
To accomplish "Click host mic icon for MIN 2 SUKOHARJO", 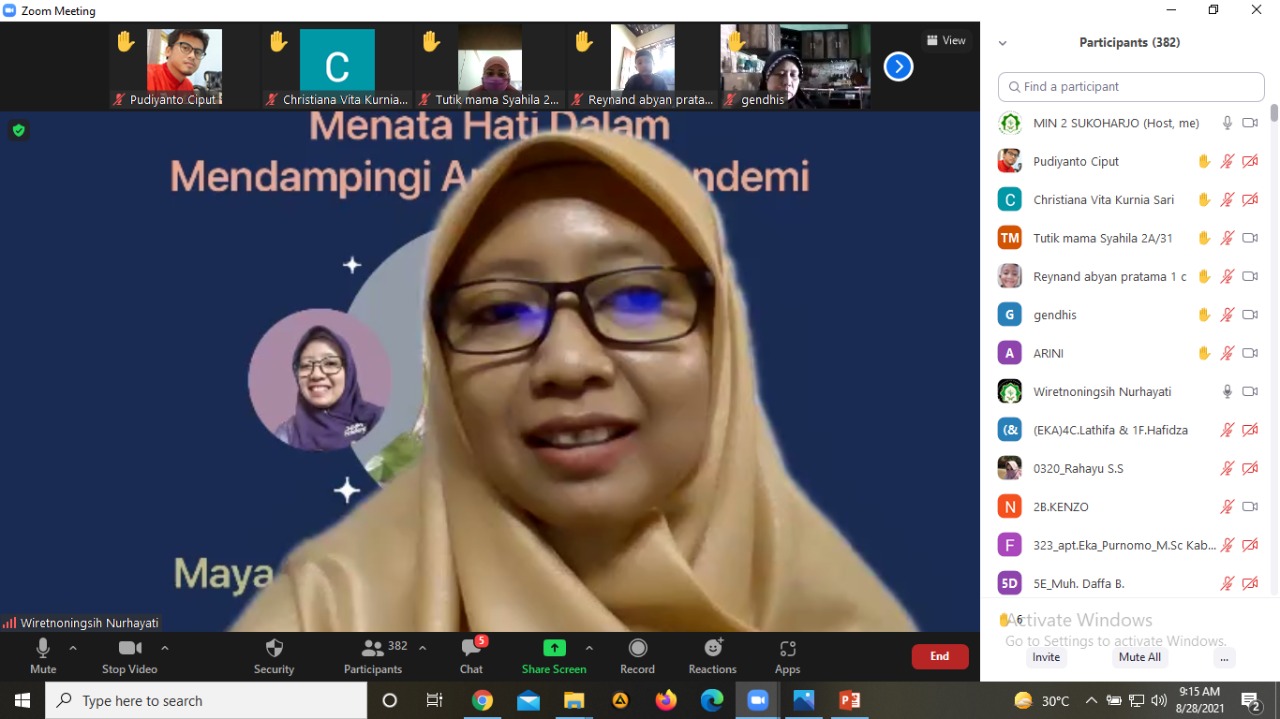I will pos(1228,123).
